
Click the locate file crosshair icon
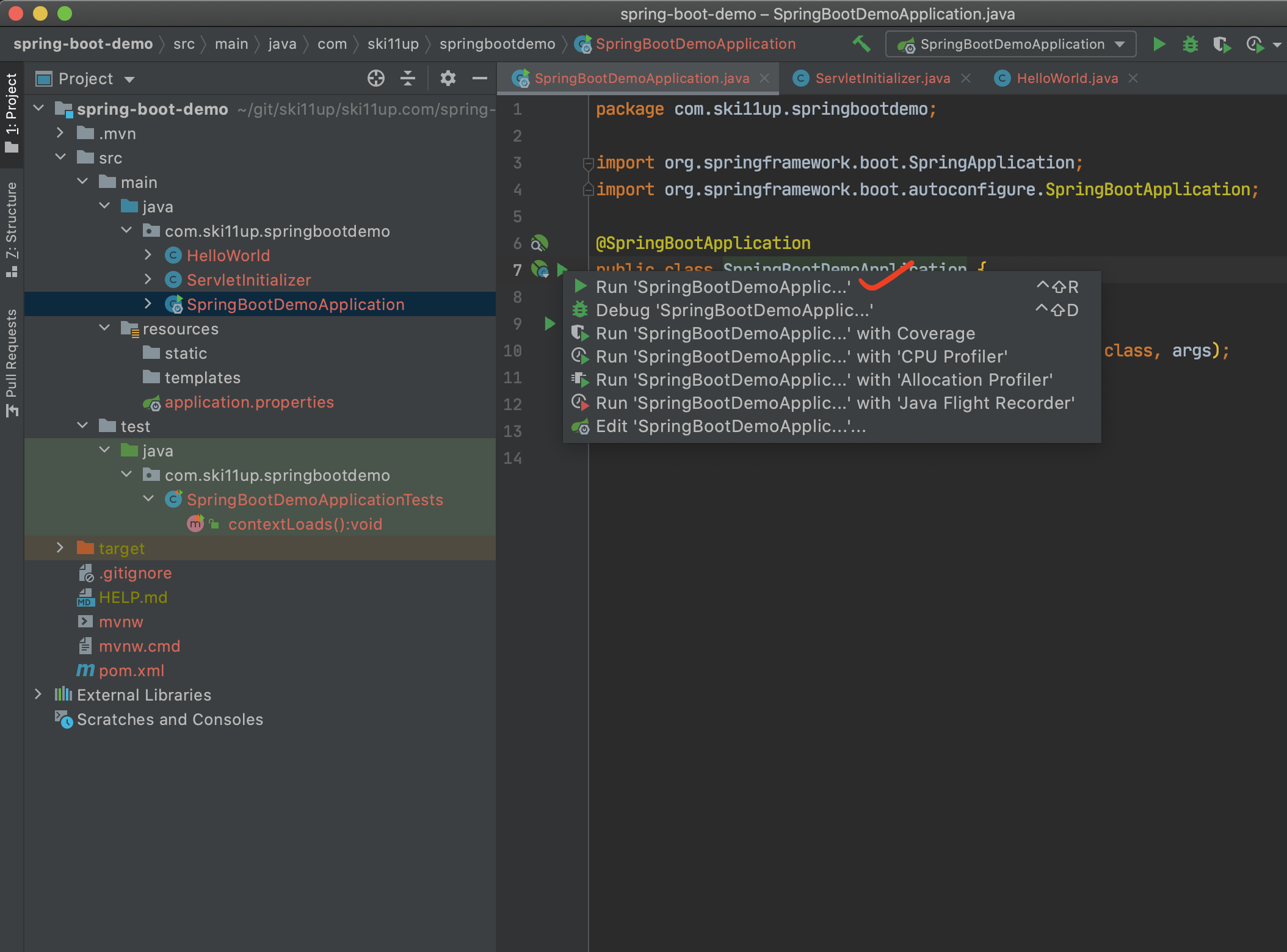pos(376,78)
